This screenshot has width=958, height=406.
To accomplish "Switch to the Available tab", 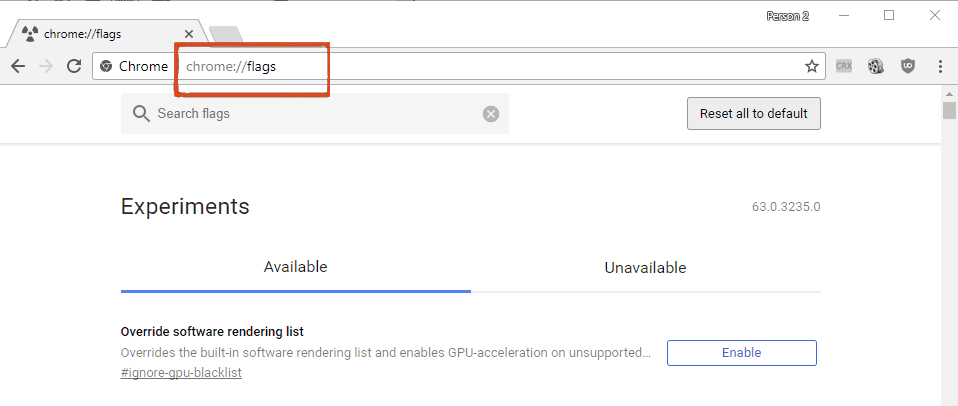I will (x=296, y=267).
